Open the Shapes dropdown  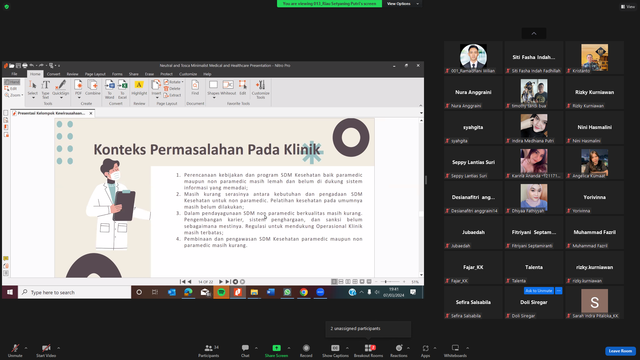(x=213, y=98)
